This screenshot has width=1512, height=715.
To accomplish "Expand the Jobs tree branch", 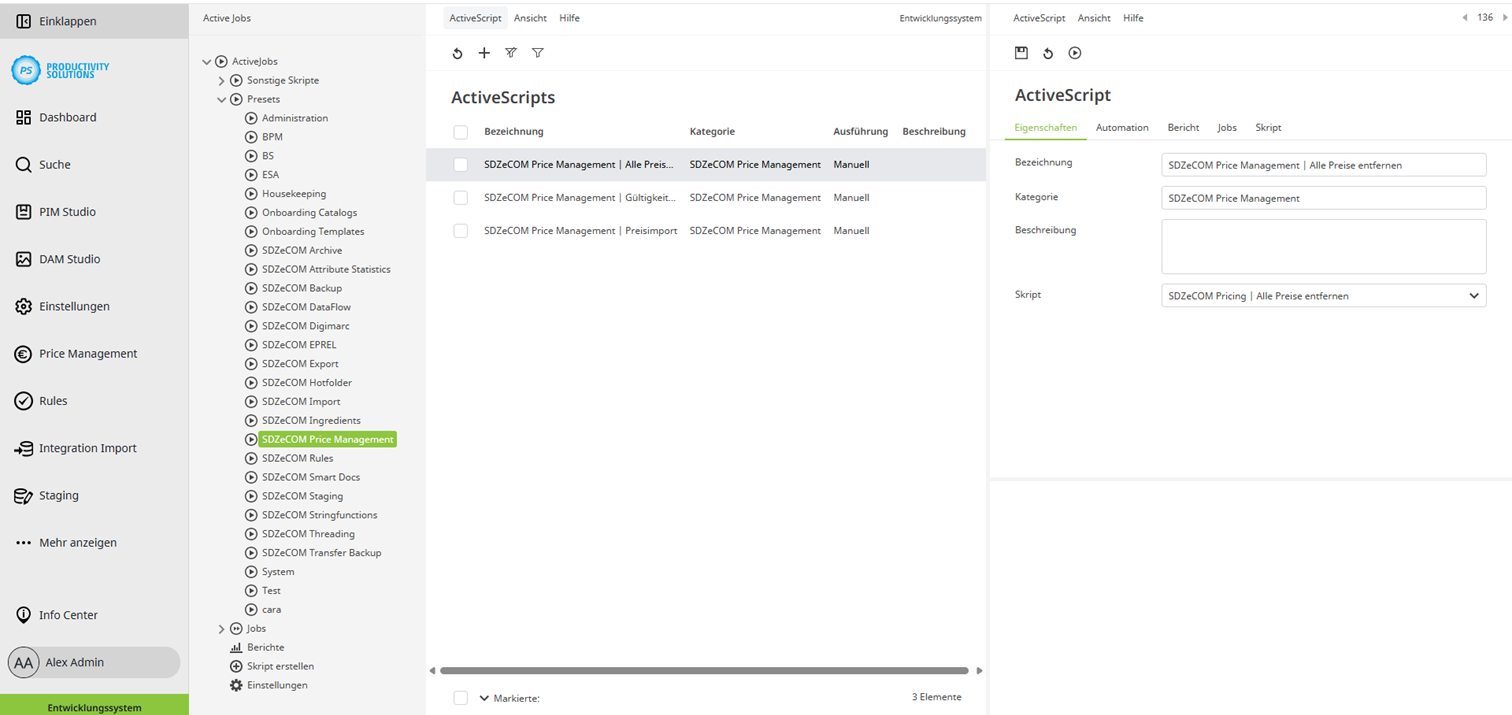I will (221, 628).
